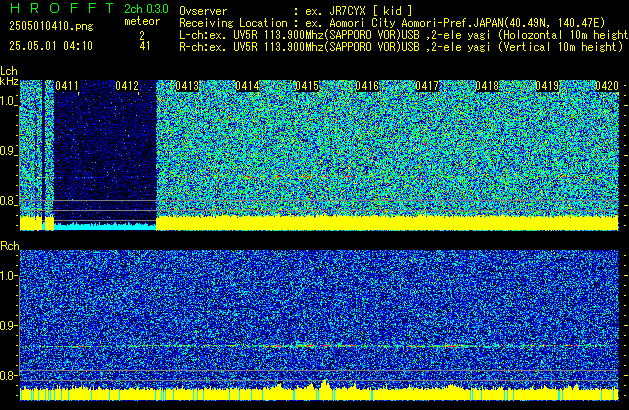Click the L-ch receiver description line
This screenshot has height=410, width=629.
pos(404,35)
